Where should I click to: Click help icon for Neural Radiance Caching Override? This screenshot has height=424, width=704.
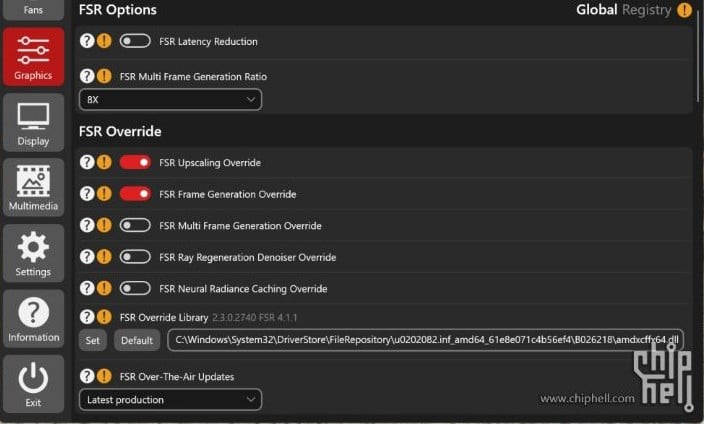[87, 288]
